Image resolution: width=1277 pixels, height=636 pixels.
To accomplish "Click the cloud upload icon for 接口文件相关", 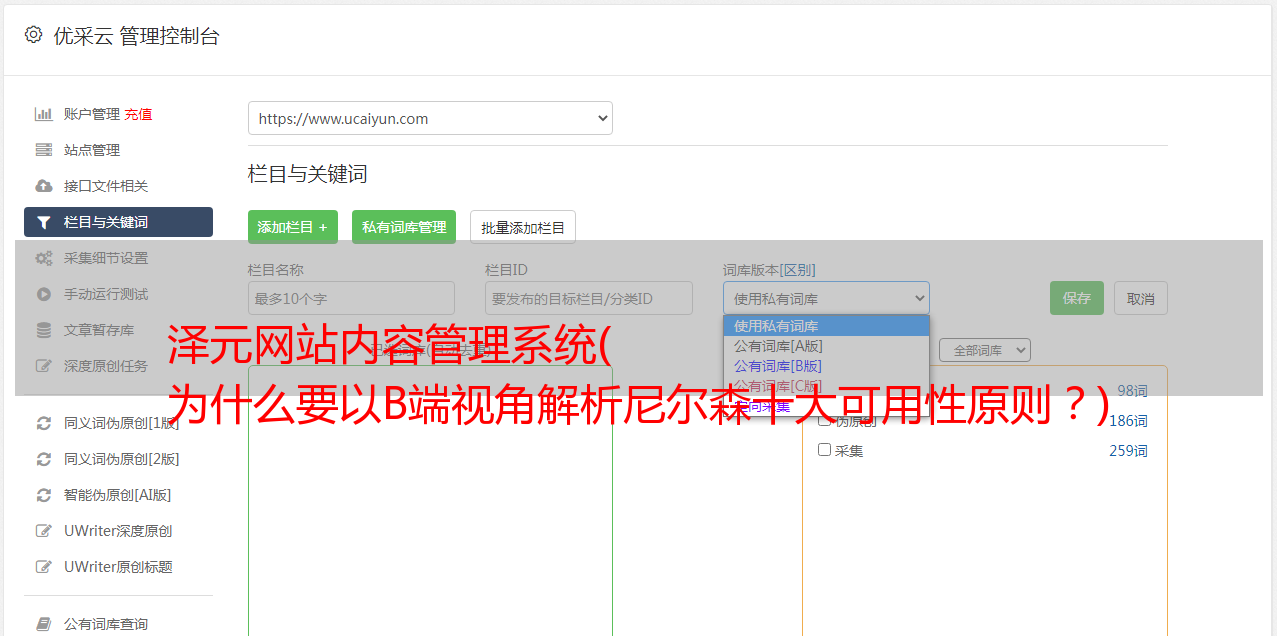I will (44, 186).
